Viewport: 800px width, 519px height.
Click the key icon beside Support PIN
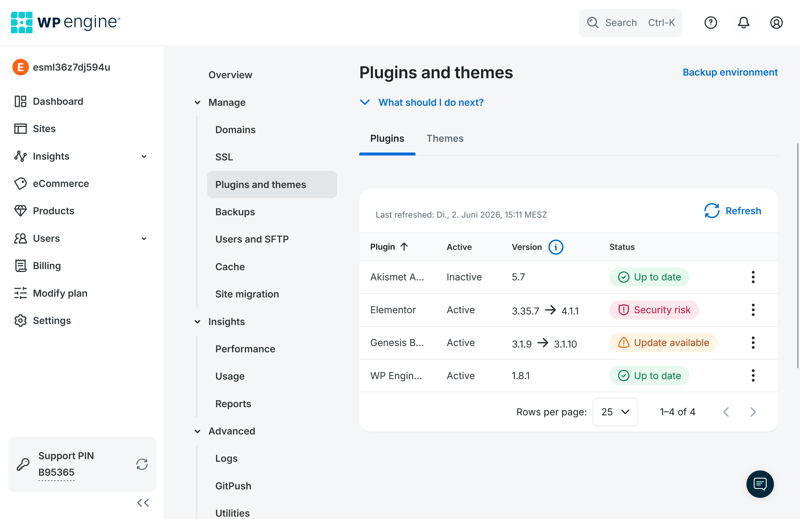tap(23, 464)
